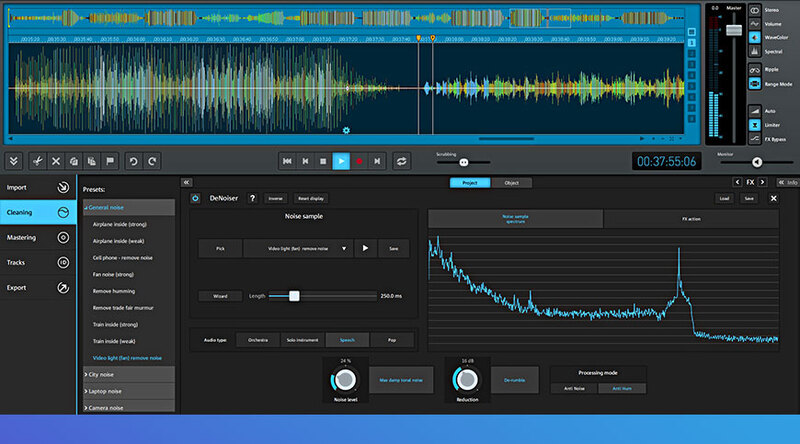The width and height of the screenshot is (800, 444).
Task: Click the flag marker icon in toolbar
Action: (x=108, y=160)
